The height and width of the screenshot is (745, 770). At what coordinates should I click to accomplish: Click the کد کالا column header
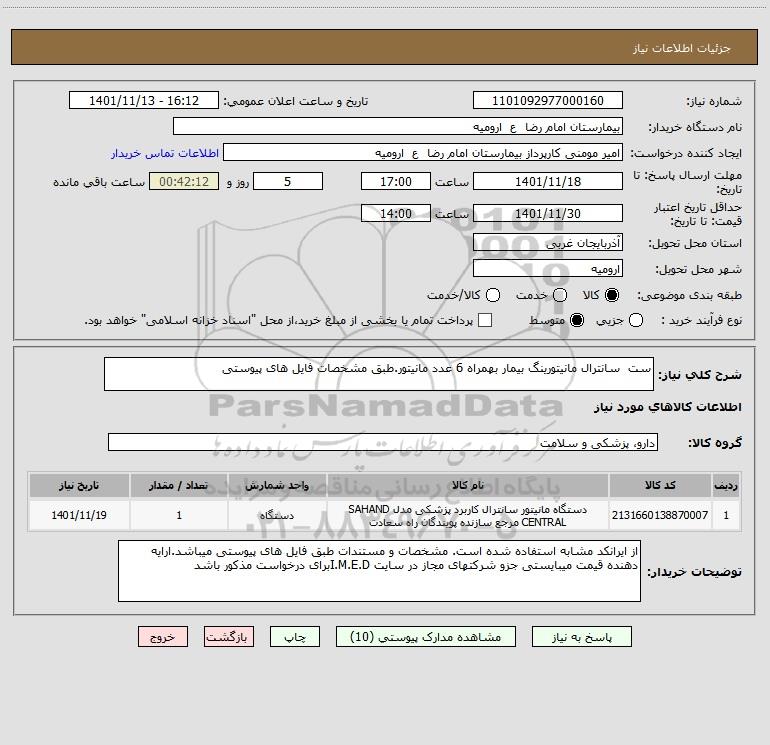[x=660, y=486]
